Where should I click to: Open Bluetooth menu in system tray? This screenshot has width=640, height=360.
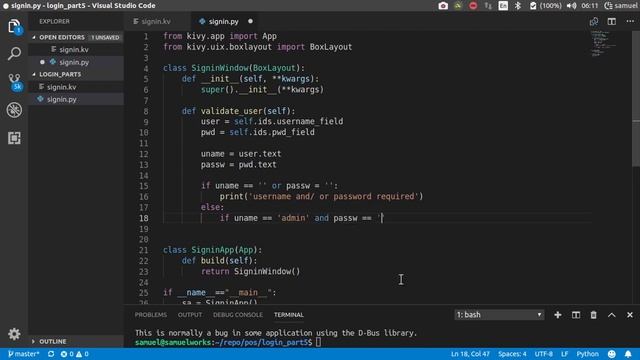pyautogui.click(x=518, y=6)
